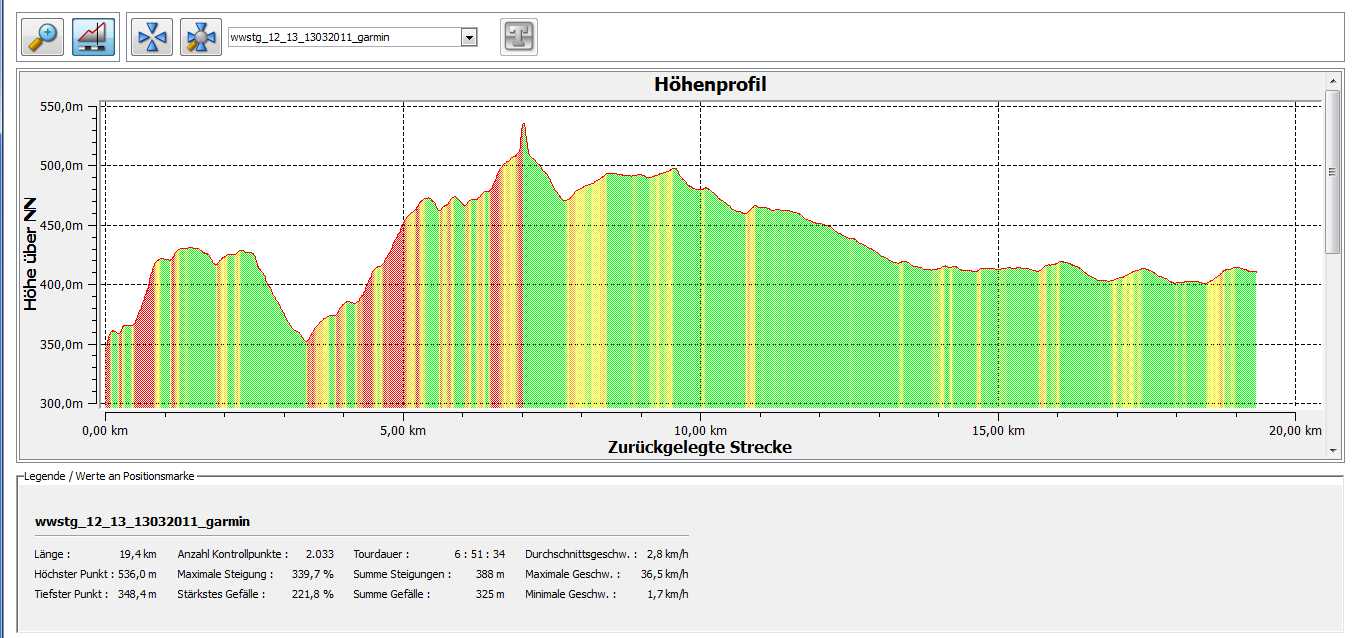Click the Tourdauer value 6 : 51 : 34
The image size is (1355, 638).
[x=479, y=554]
